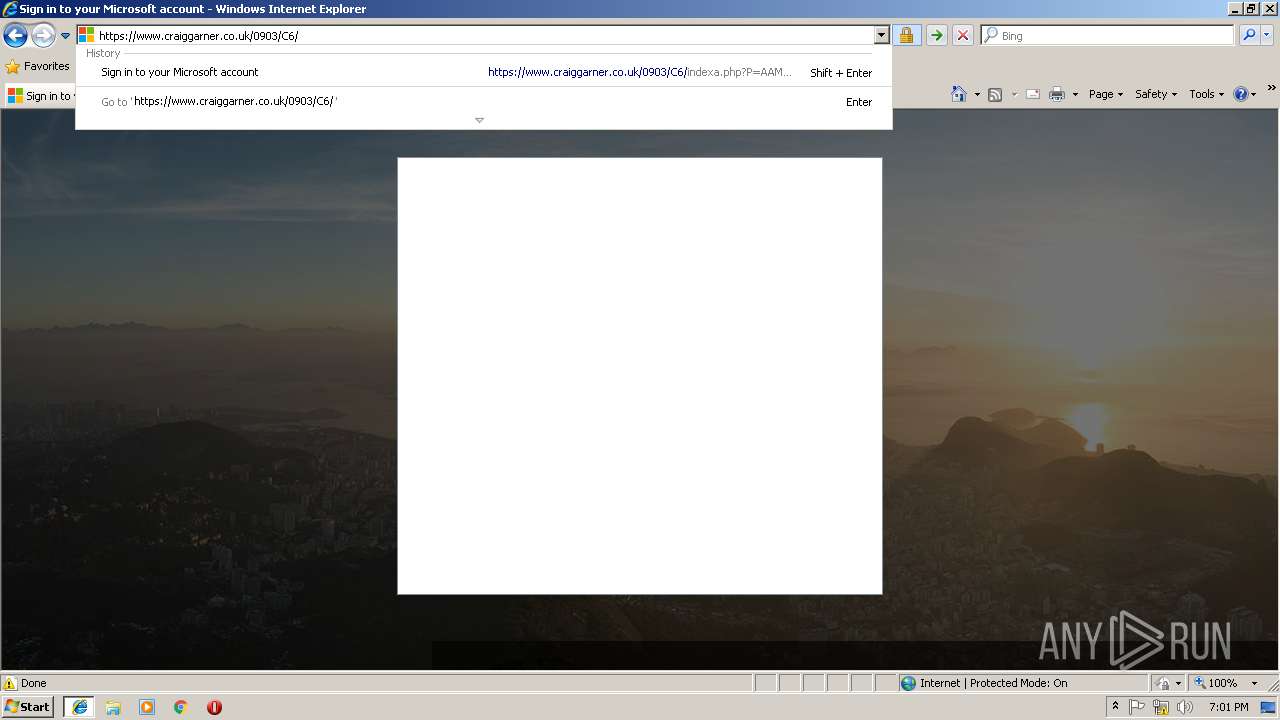
Task: Expand command bar overflow chevrons
Action: pyautogui.click(x=1272, y=88)
